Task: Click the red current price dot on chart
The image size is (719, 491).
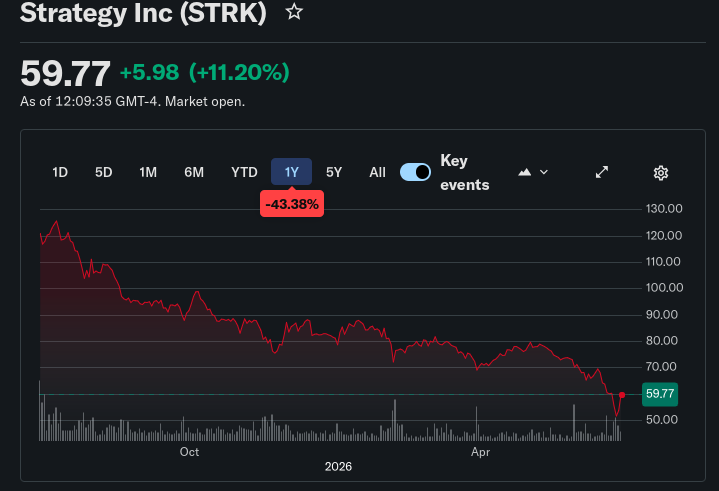Action: tap(622, 395)
